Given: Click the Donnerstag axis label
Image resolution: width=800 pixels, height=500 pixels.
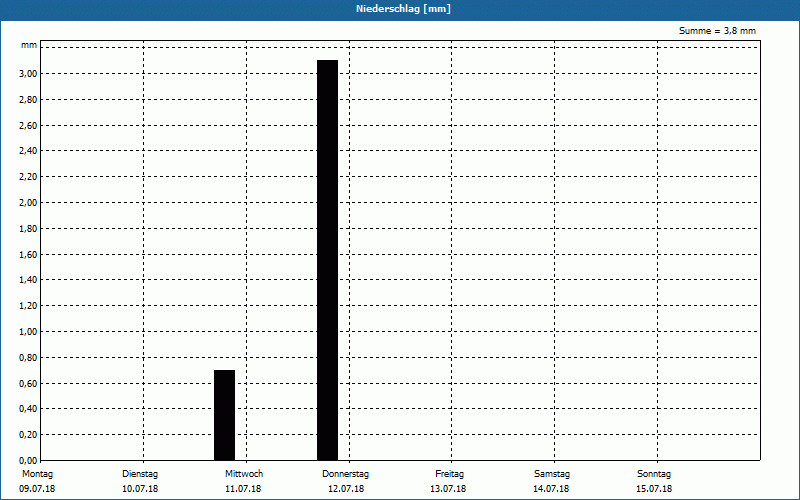Looking at the screenshot, I should point(345,474).
